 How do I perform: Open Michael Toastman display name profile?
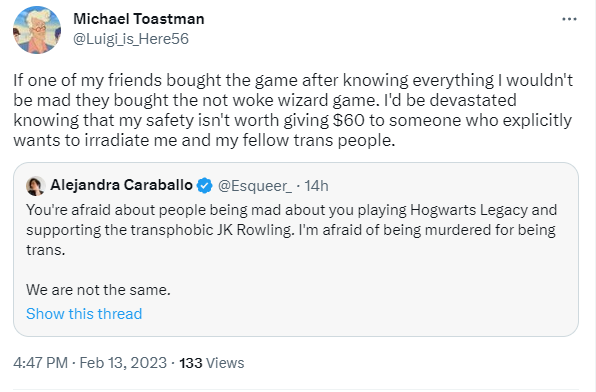tap(139, 19)
